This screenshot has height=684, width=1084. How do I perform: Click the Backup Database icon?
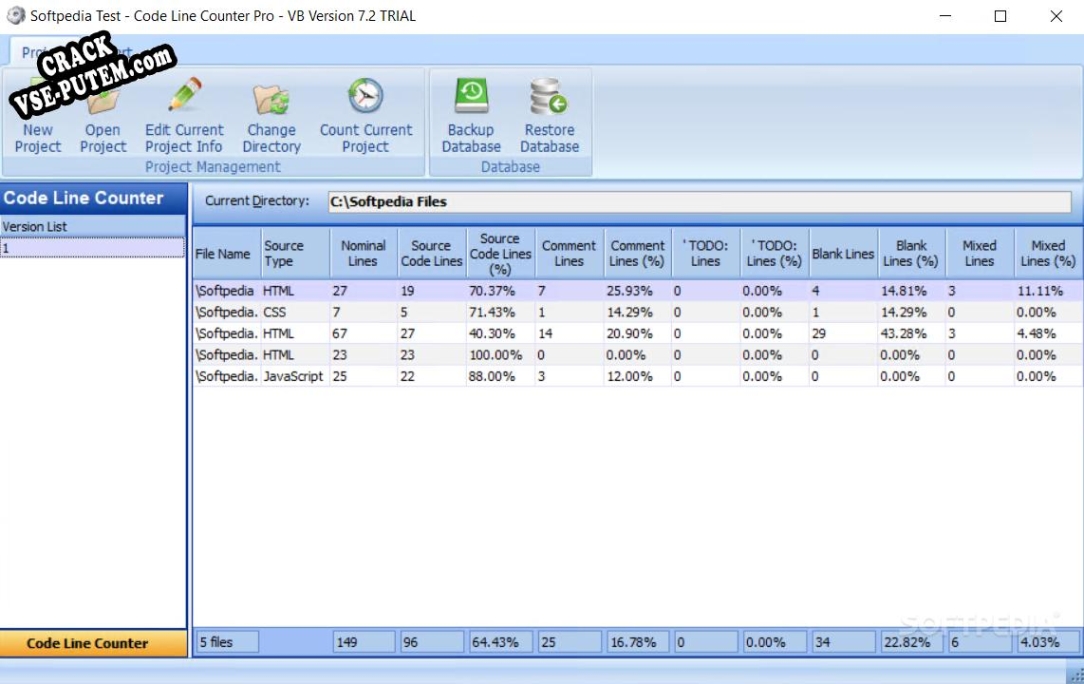coord(471,95)
